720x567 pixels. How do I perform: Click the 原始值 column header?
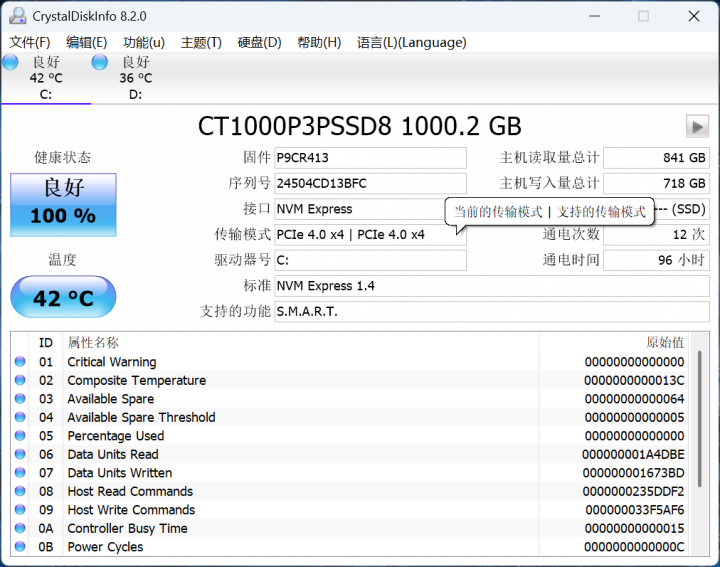[665, 342]
